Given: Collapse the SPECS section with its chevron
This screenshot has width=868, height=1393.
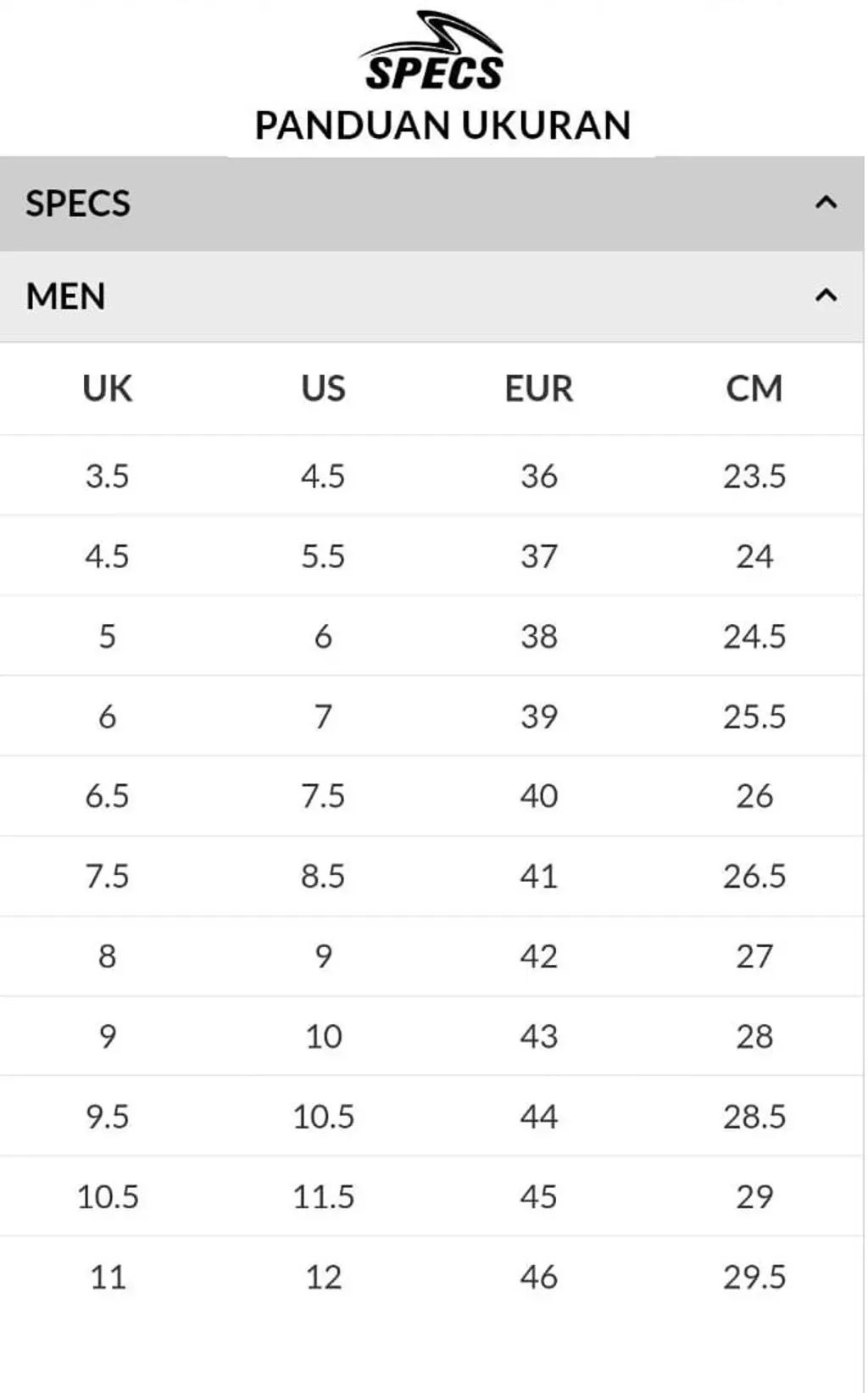Looking at the screenshot, I should [826, 203].
